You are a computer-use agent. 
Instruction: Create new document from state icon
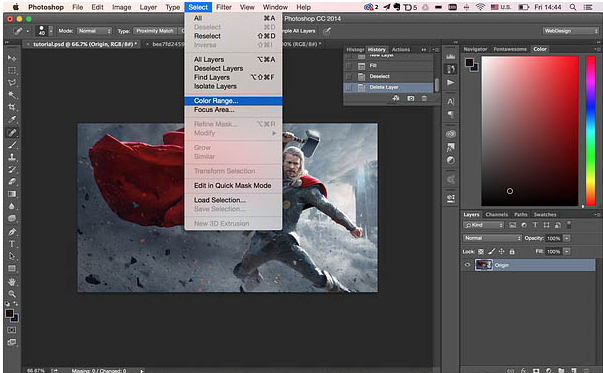pos(396,98)
